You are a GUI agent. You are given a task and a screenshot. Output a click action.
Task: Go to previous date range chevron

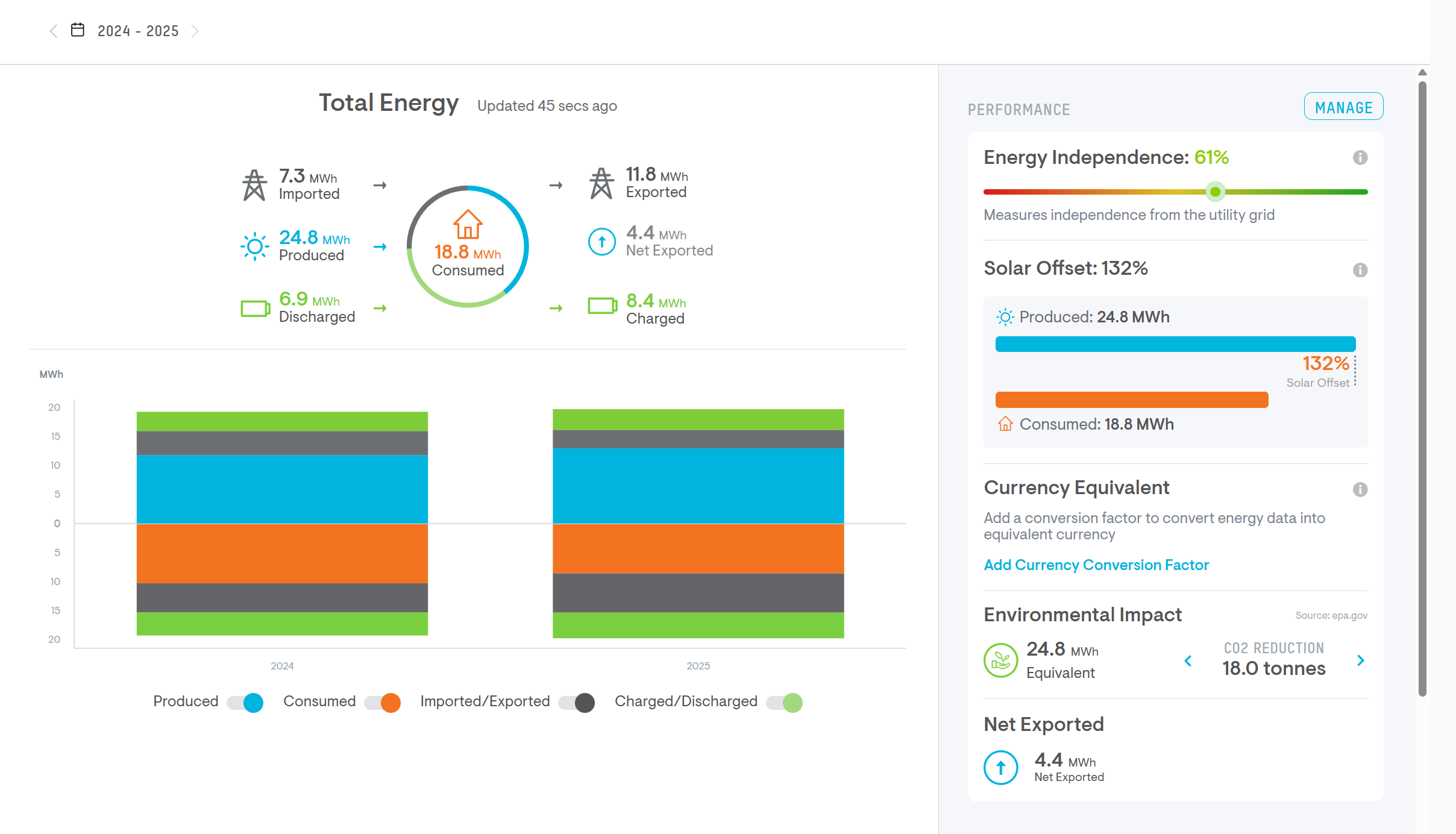(54, 31)
